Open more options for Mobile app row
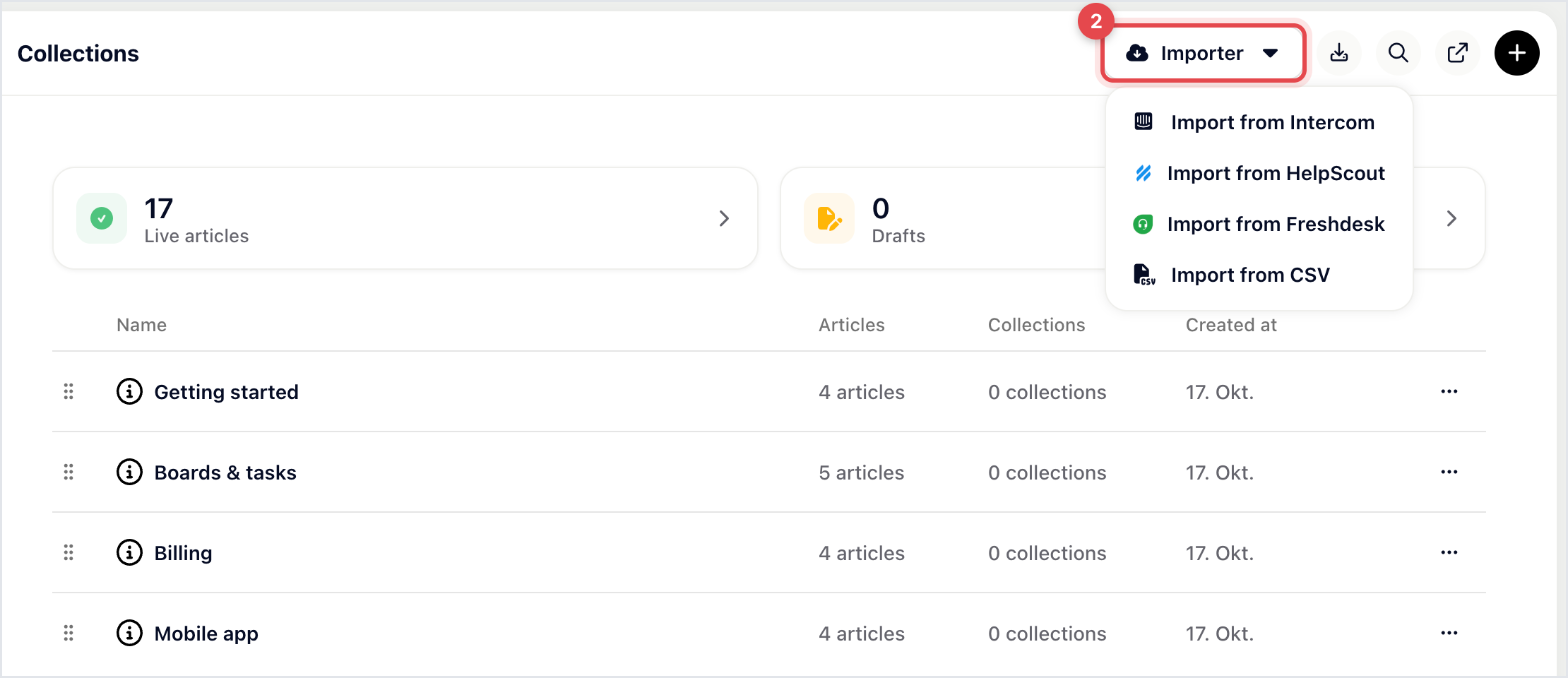 click(1449, 633)
